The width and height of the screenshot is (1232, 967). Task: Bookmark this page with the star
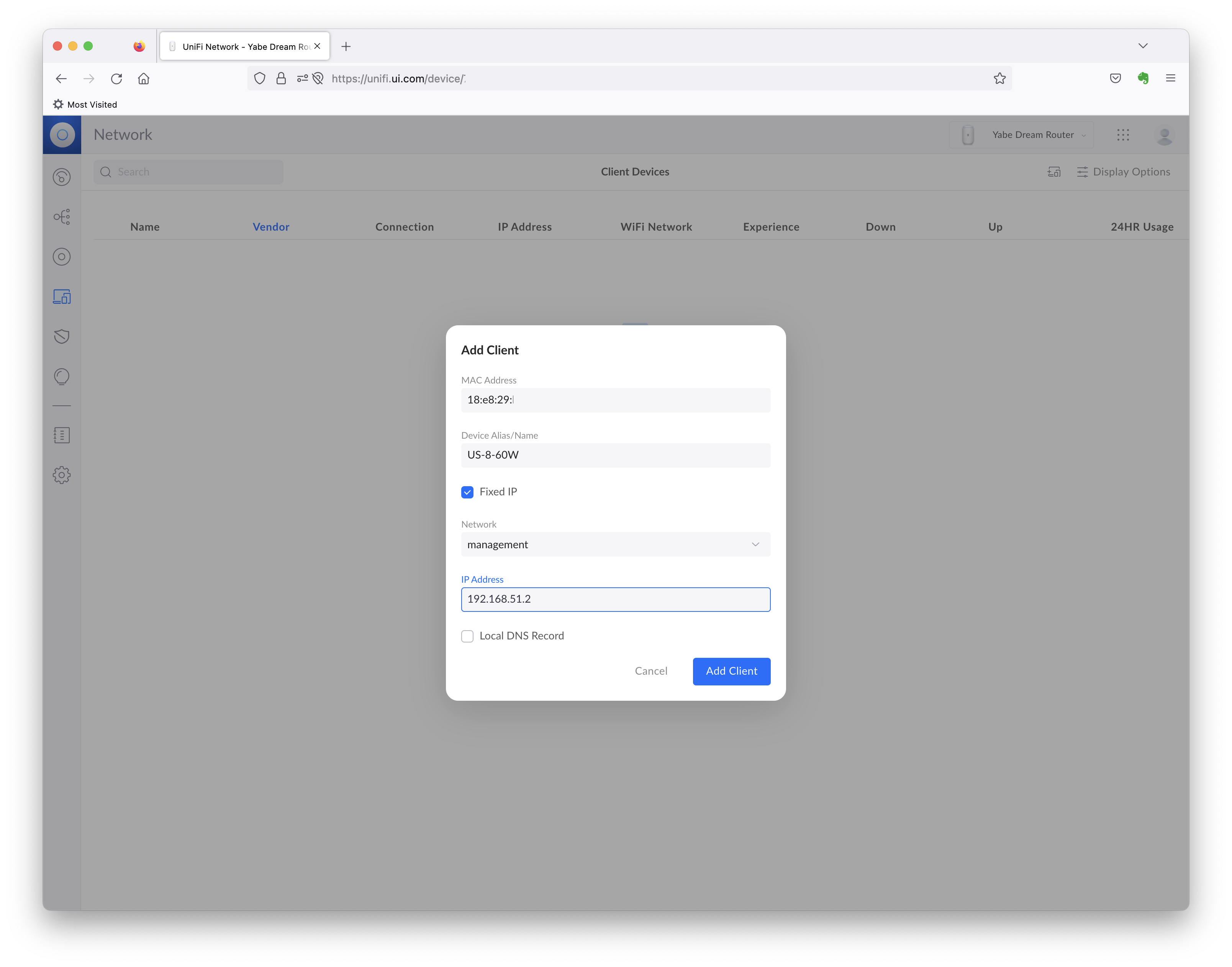click(1000, 79)
